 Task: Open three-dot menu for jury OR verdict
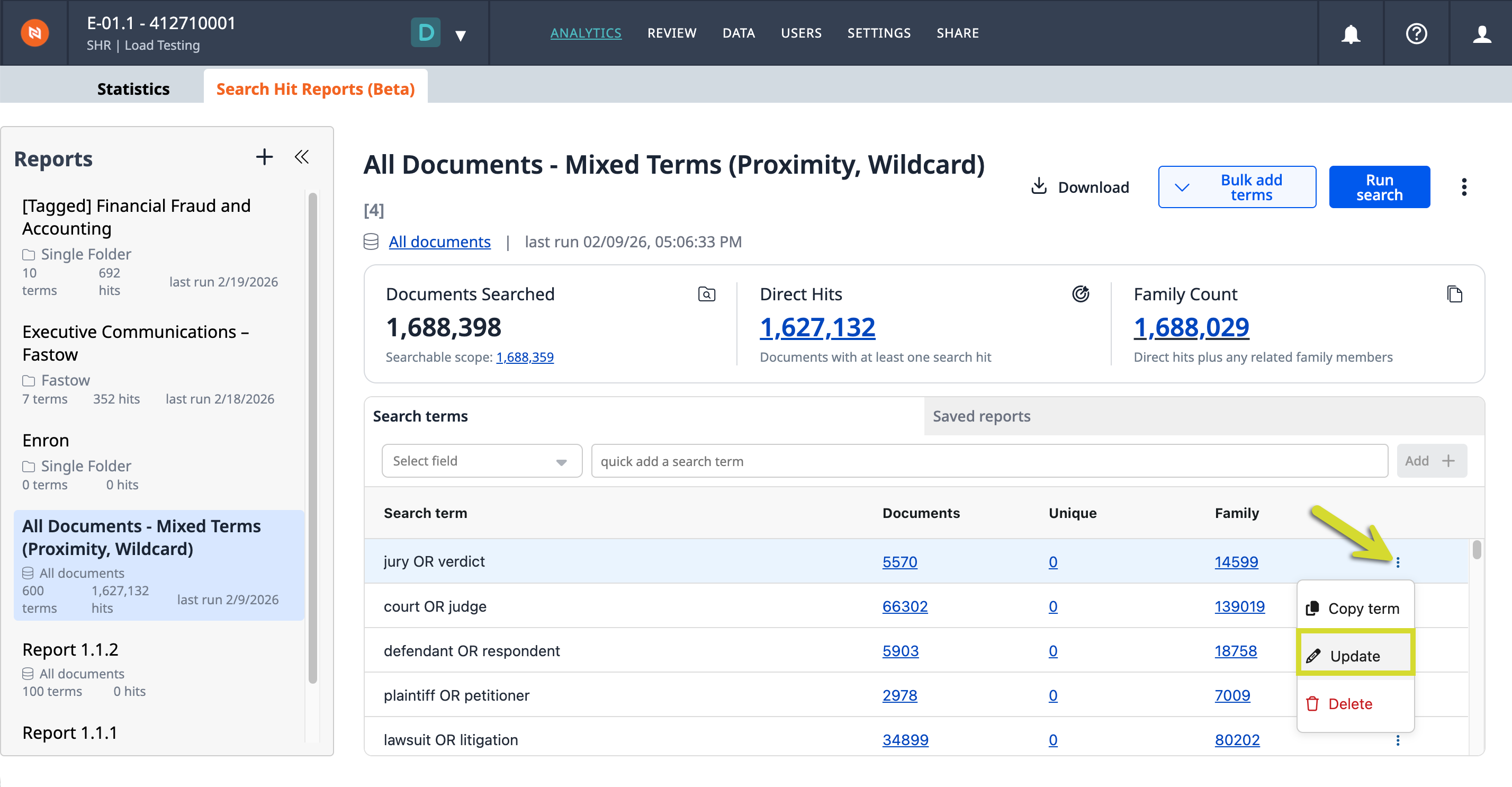[x=1398, y=562]
